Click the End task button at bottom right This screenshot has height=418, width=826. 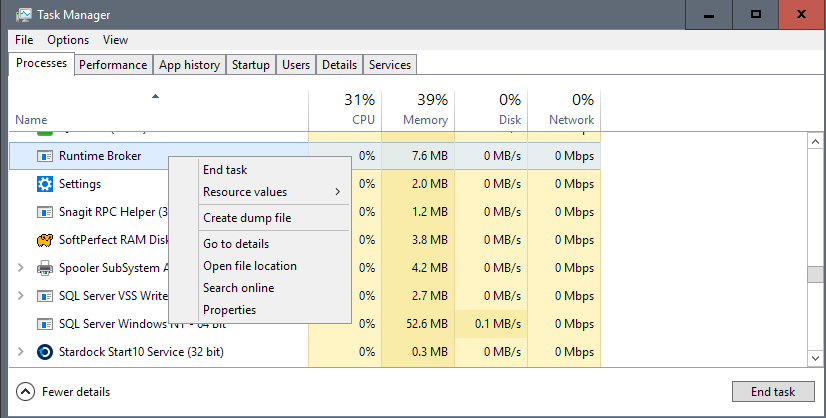click(x=773, y=392)
